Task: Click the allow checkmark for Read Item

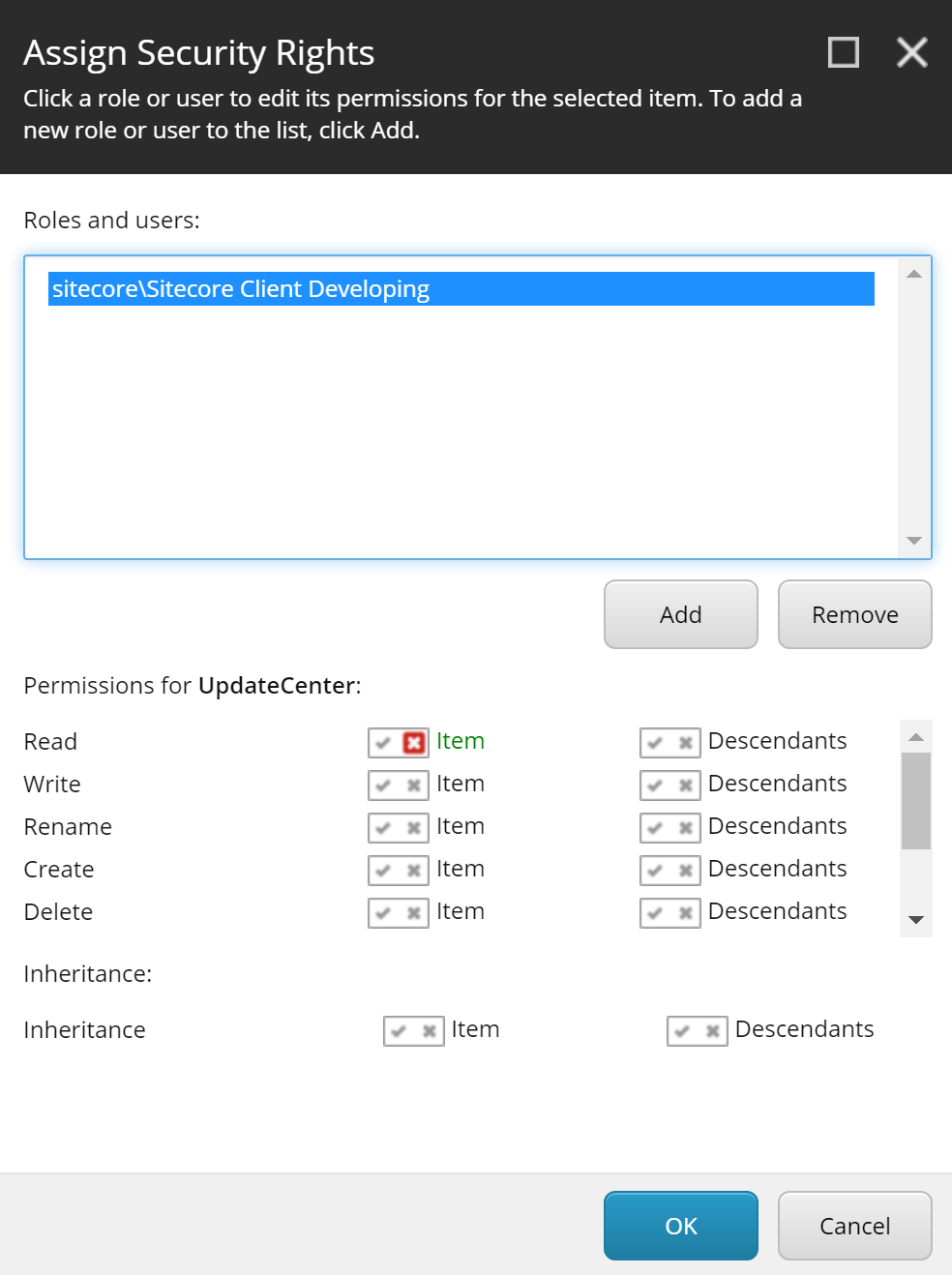Action: pos(384,743)
